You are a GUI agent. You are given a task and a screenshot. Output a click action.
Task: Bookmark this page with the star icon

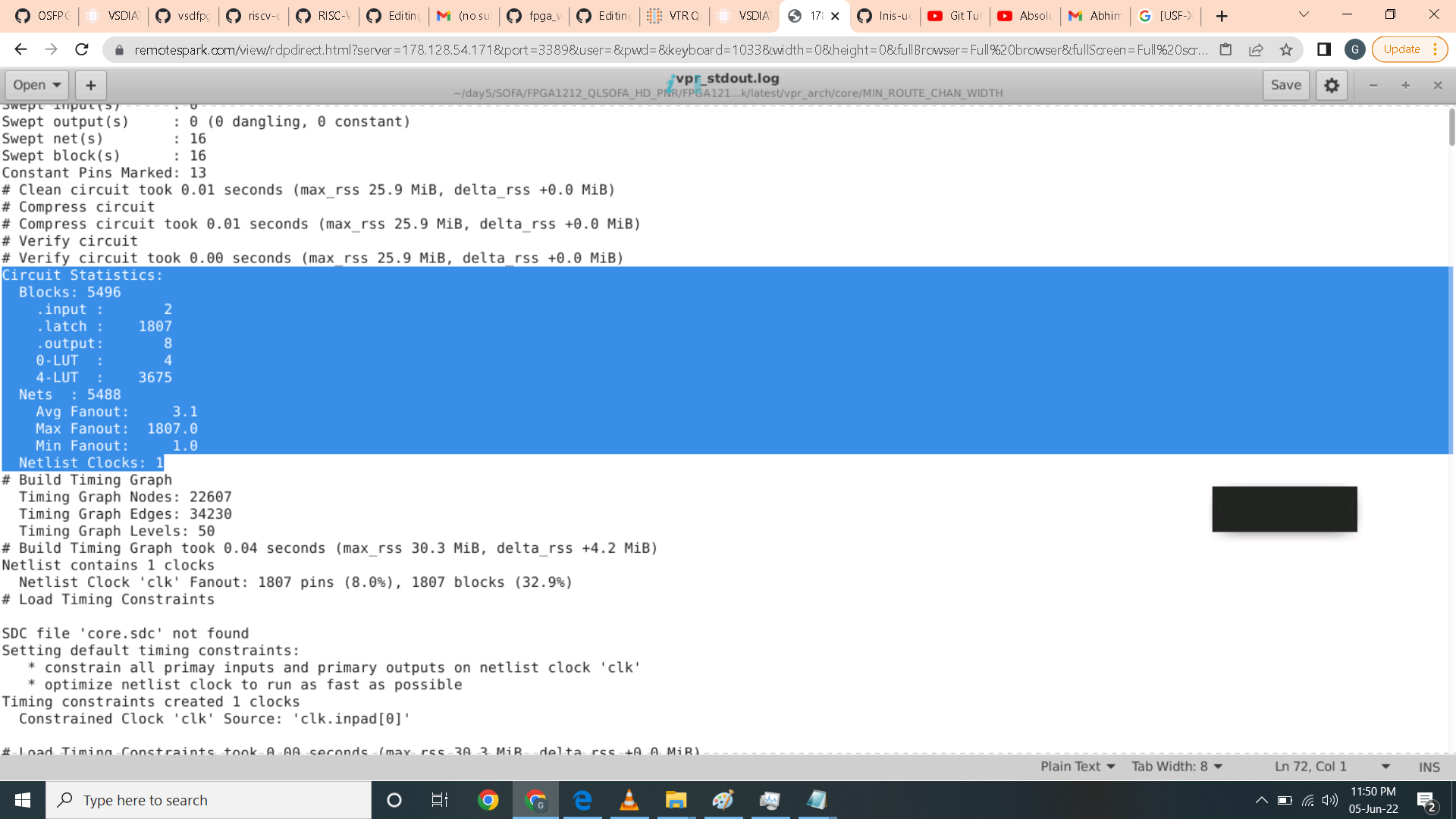tap(1286, 49)
